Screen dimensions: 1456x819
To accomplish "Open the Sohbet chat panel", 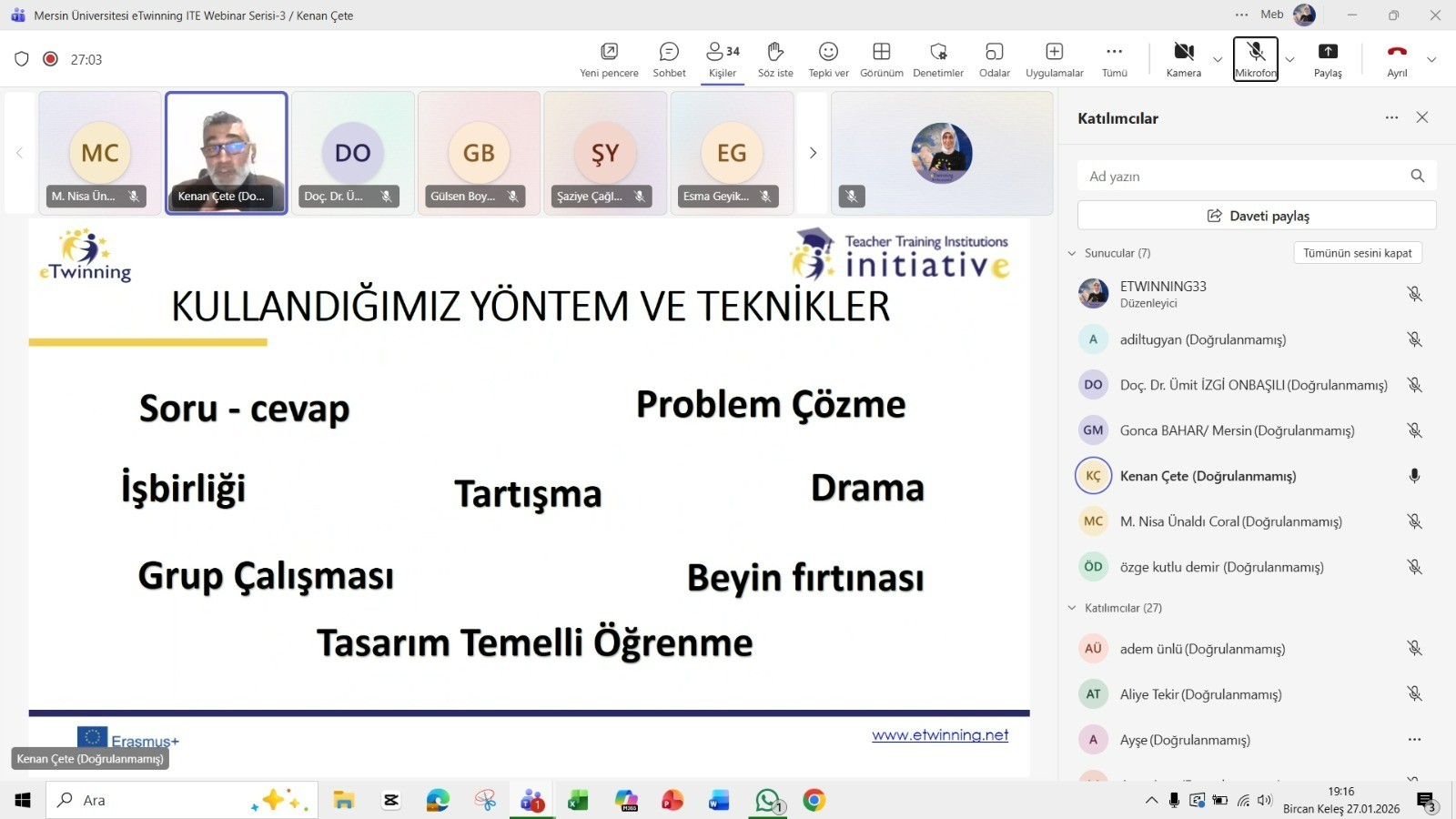I will click(669, 59).
